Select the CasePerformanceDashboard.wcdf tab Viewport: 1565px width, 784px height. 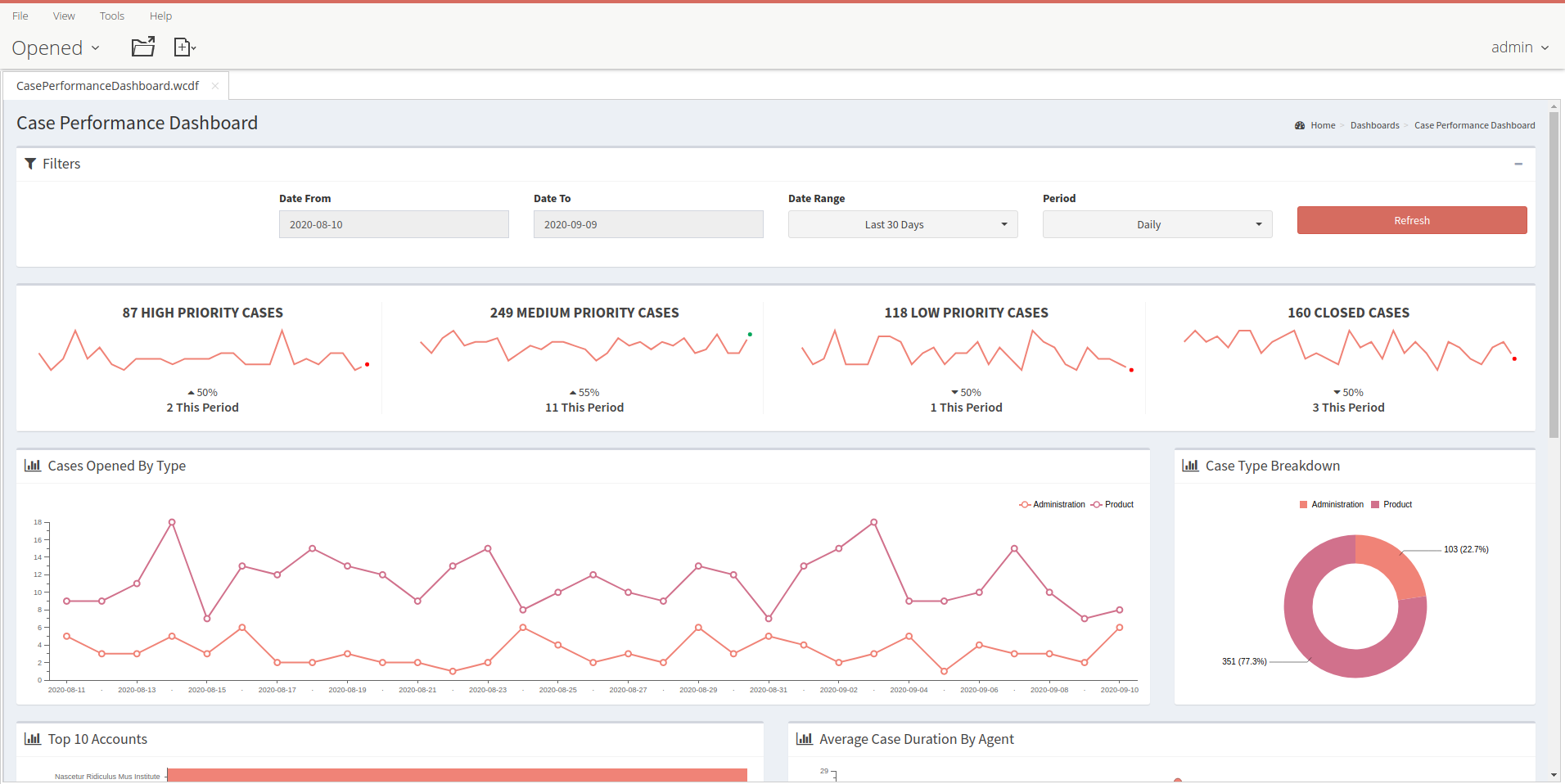[107, 86]
